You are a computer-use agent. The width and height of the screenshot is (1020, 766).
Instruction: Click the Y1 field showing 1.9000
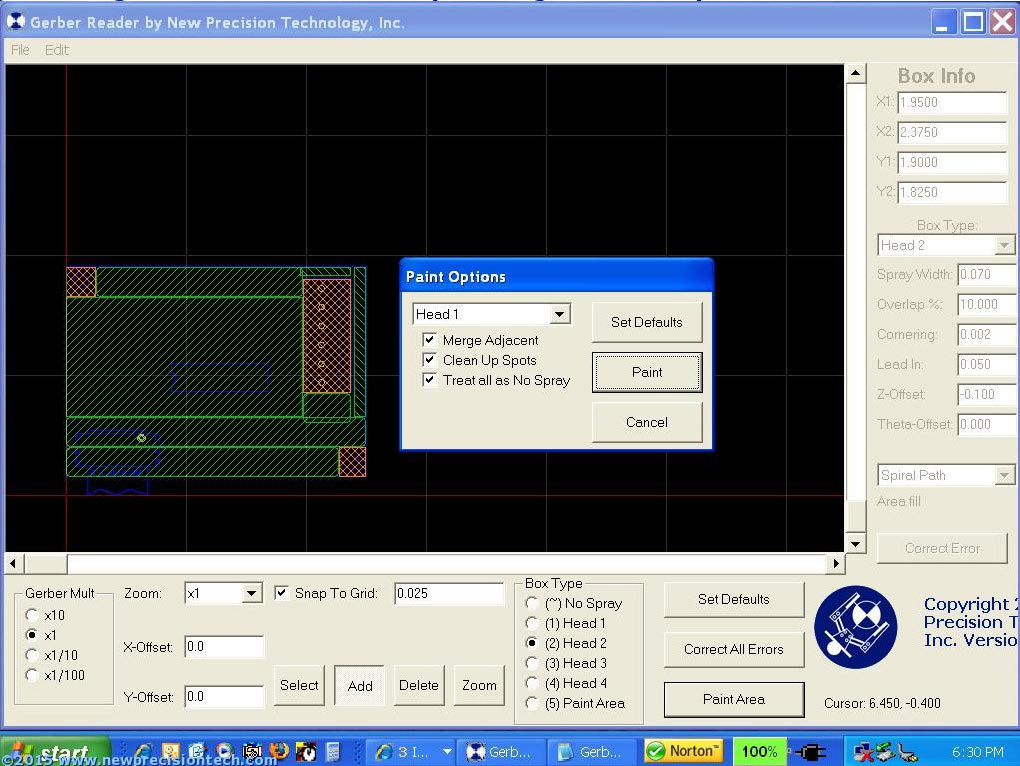[x=952, y=162]
